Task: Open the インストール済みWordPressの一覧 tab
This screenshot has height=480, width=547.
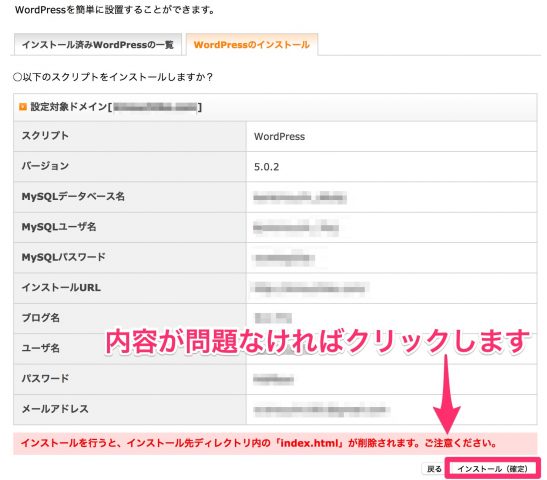Action: (x=98, y=45)
